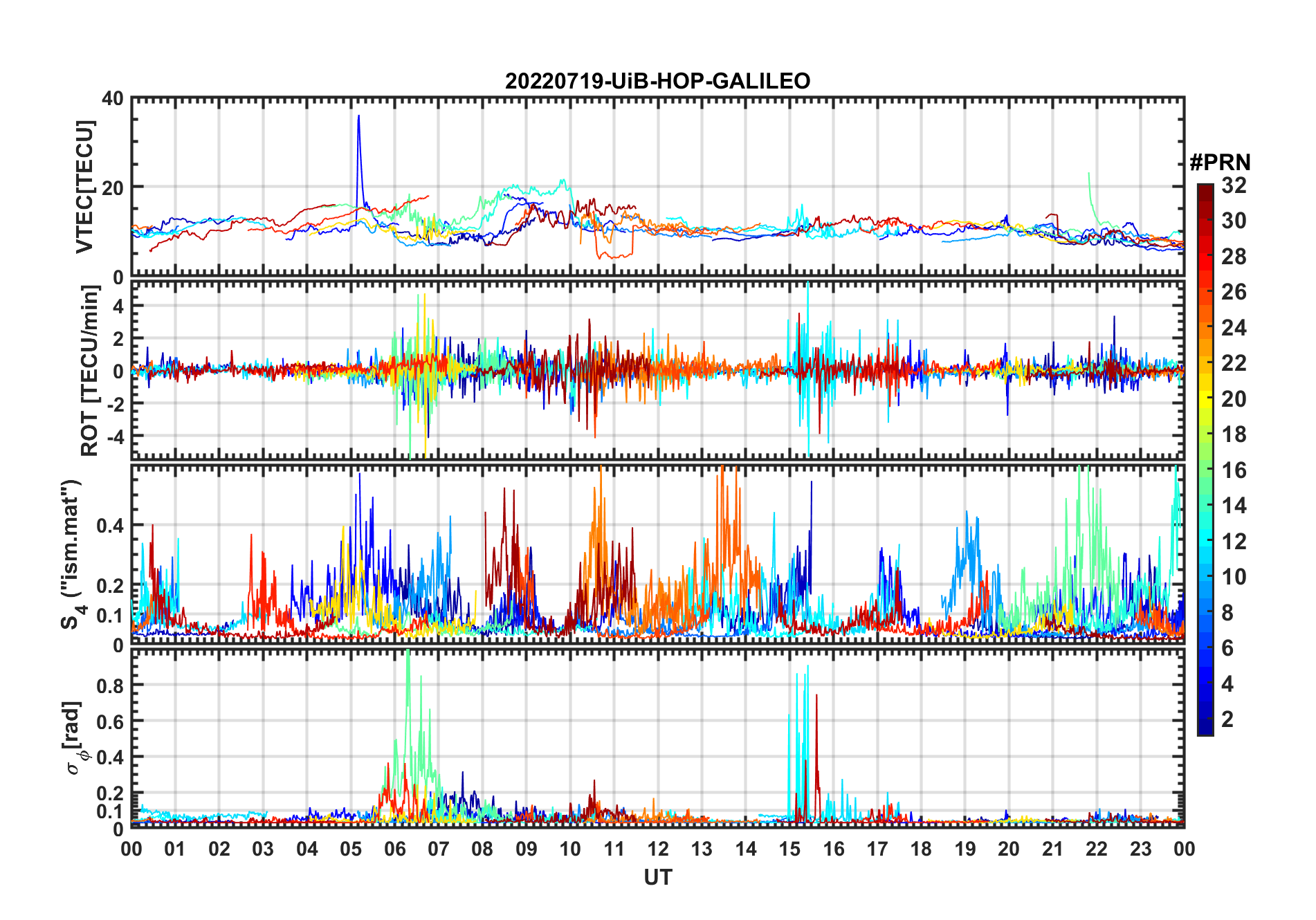Click PRN colorbar tick label 10
Image resolution: width=1316 pixels, height=920 pixels.
coord(1234,577)
